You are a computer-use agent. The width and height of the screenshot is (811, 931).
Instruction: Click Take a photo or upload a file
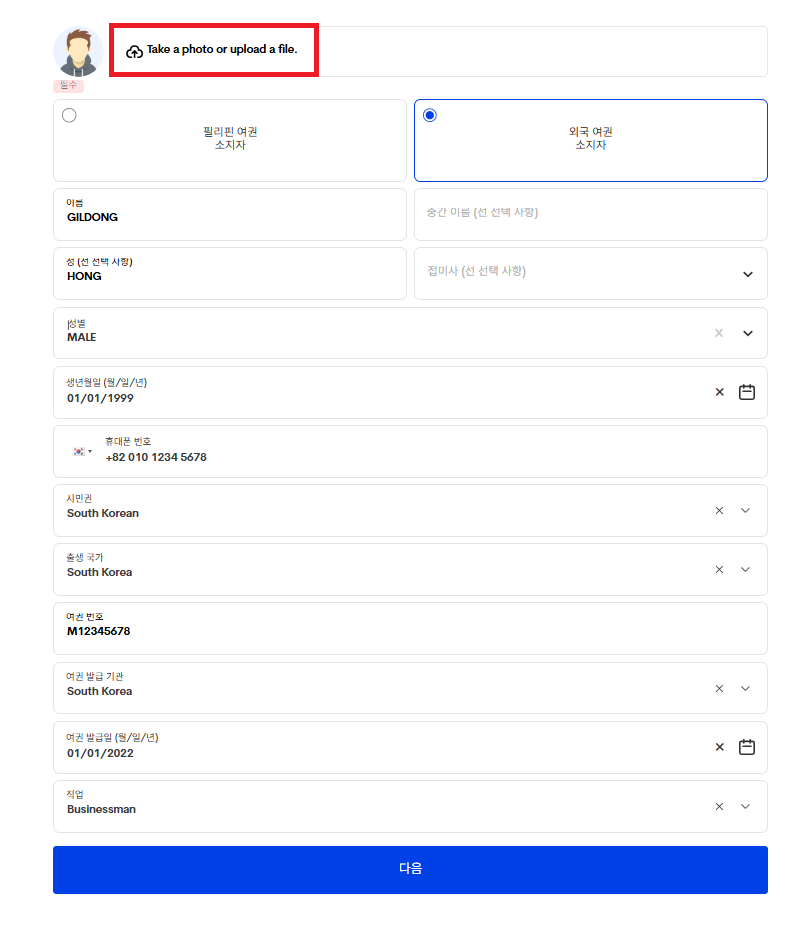click(221, 49)
